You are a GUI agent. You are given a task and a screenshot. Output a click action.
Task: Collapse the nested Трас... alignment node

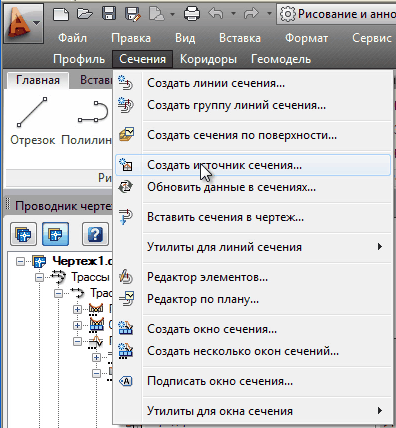point(59,293)
